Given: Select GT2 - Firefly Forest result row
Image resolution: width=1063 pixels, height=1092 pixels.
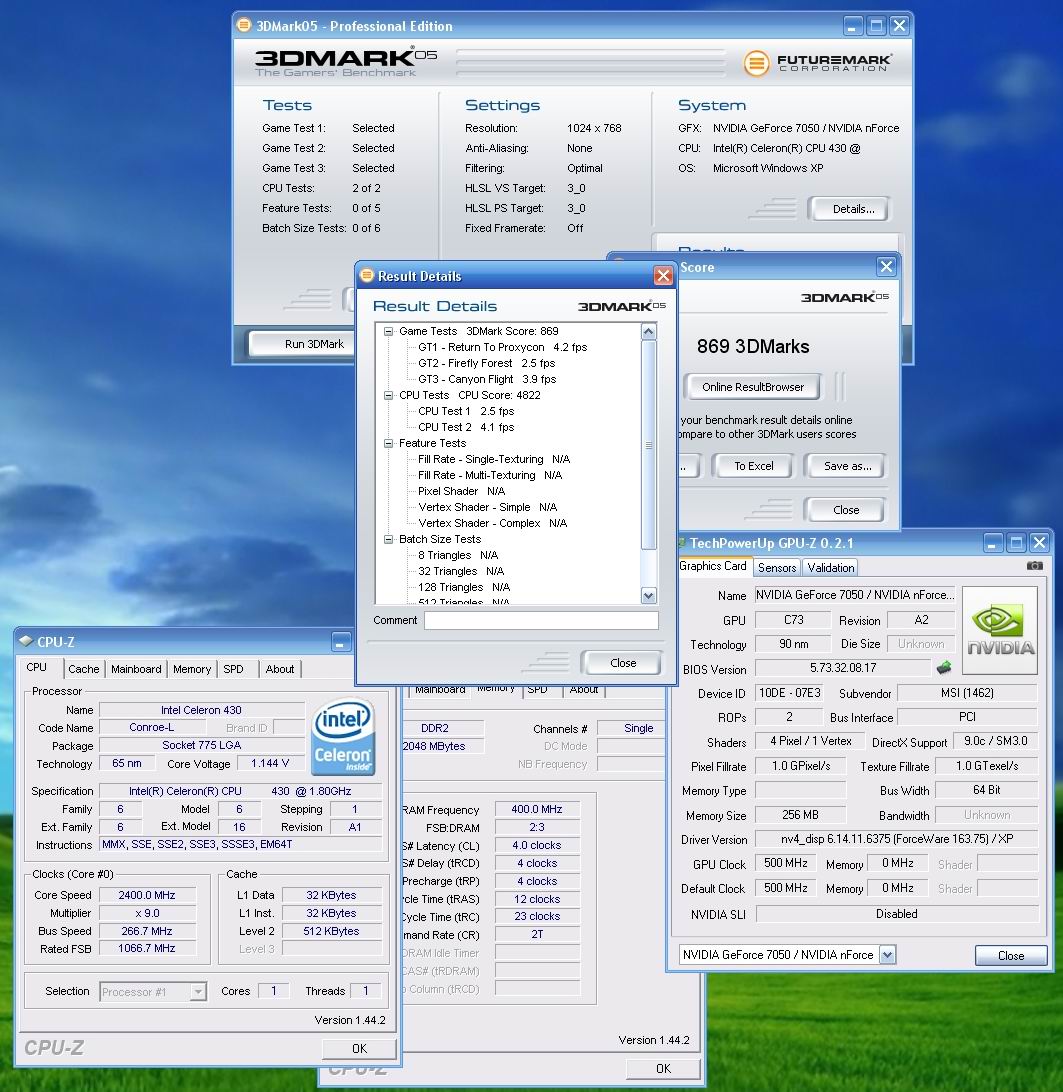Looking at the screenshot, I should click(x=486, y=364).
